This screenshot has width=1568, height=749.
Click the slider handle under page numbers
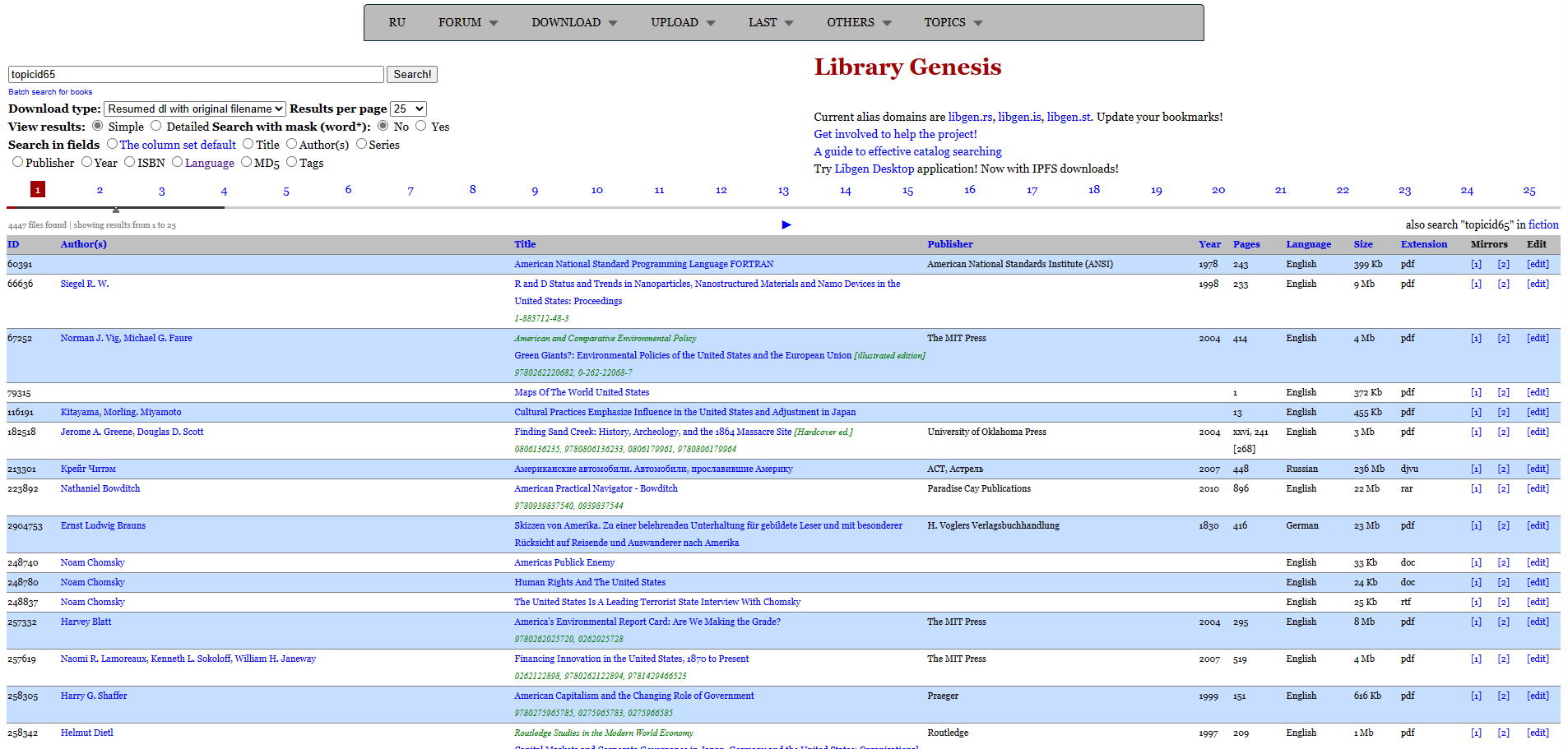(x=116, y=210)
